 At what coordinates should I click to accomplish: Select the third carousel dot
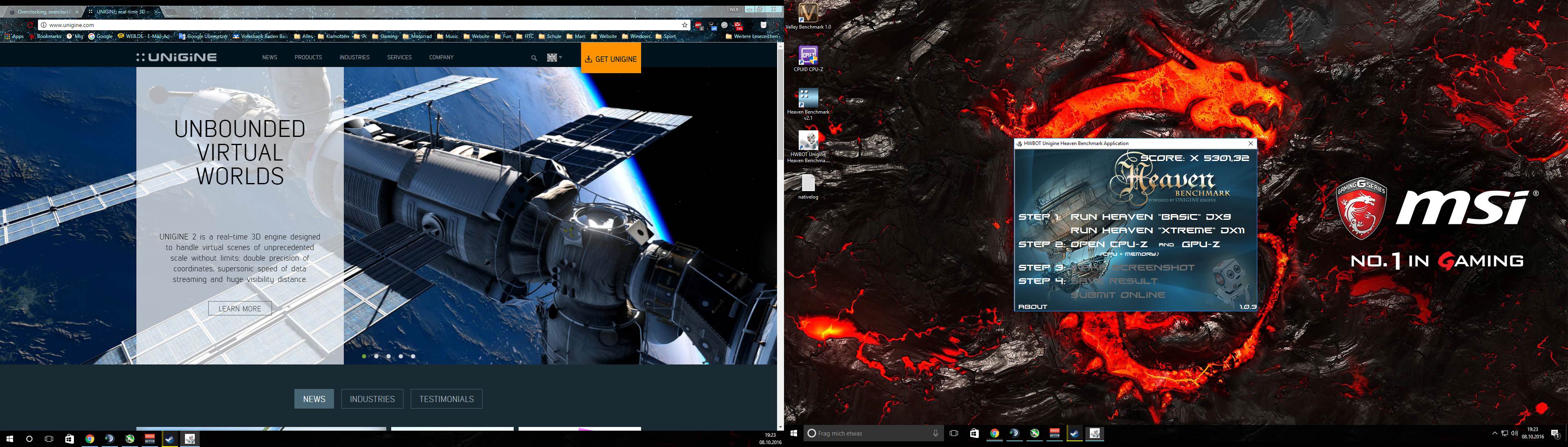pos(388,356)
